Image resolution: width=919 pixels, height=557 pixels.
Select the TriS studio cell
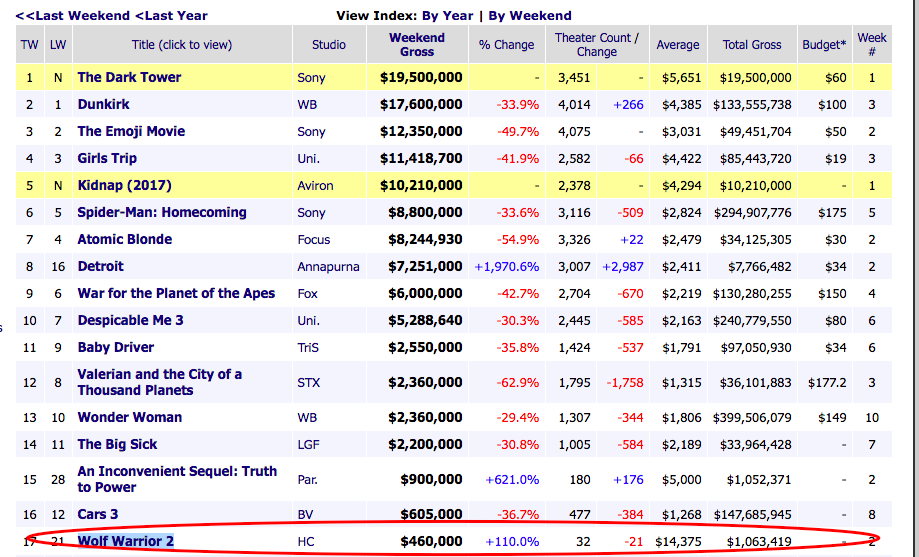click(308, 348)
